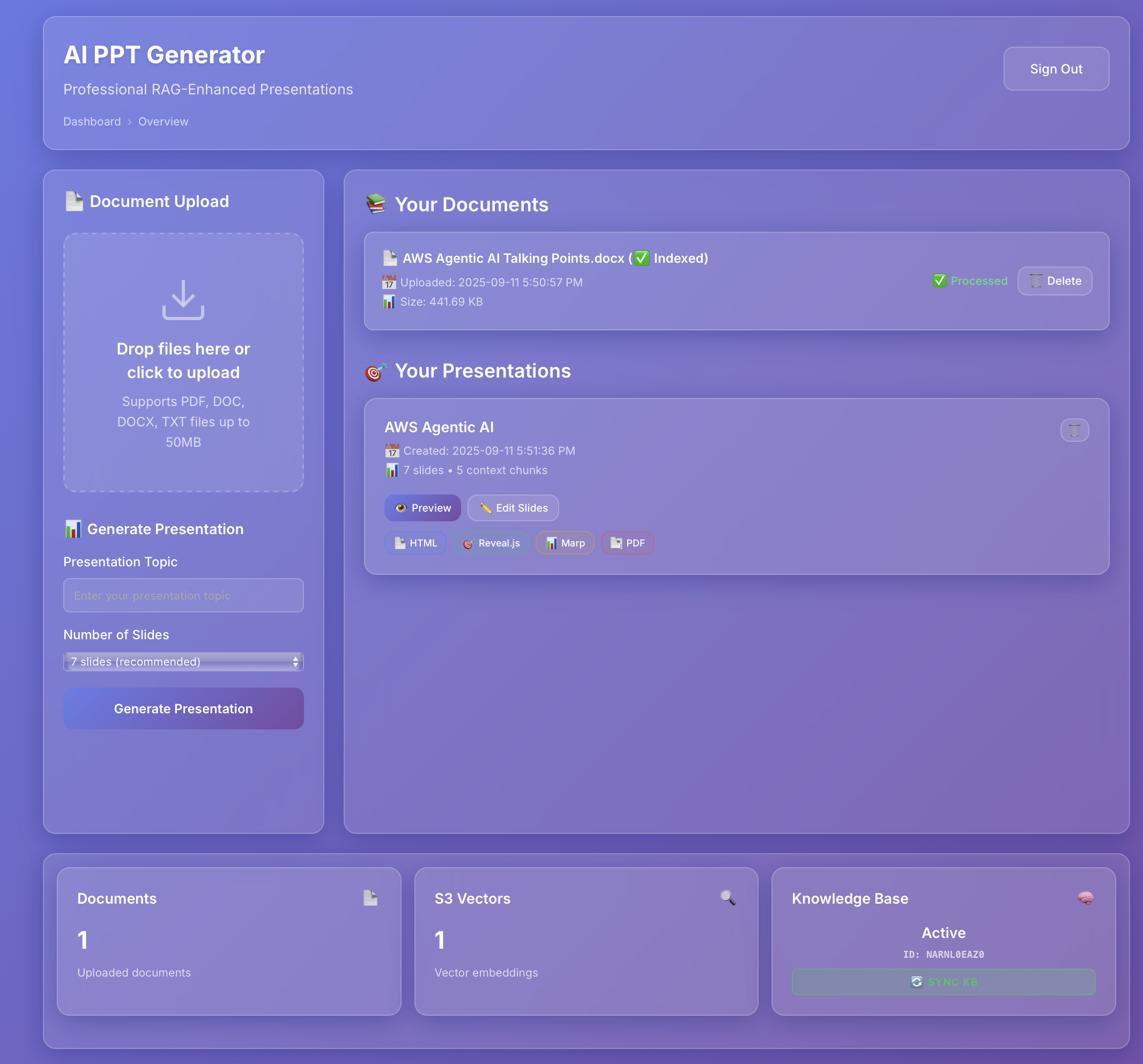Export presentation as HTML

(x=415, y=543)
